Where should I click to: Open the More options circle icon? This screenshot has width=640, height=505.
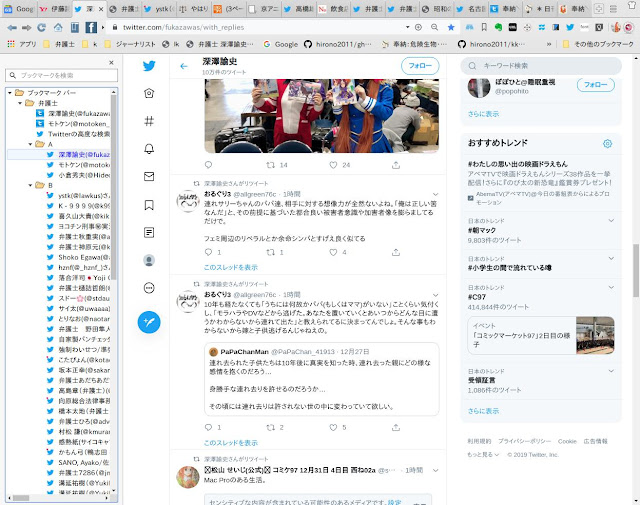[149, 288]
